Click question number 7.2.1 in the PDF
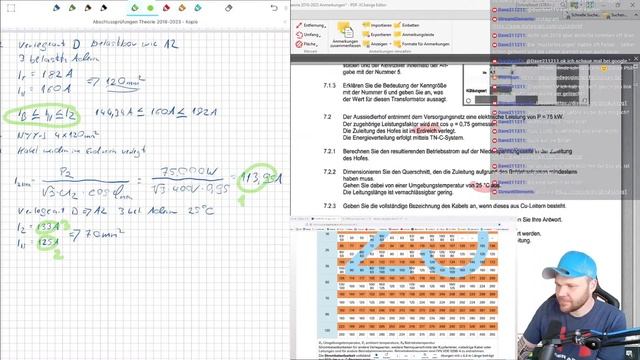 329,151
